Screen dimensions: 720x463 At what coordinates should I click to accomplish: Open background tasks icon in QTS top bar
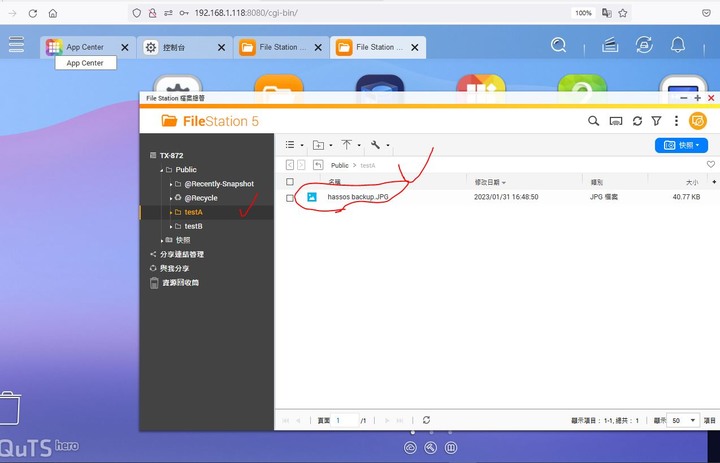click(x=610, y=45)
